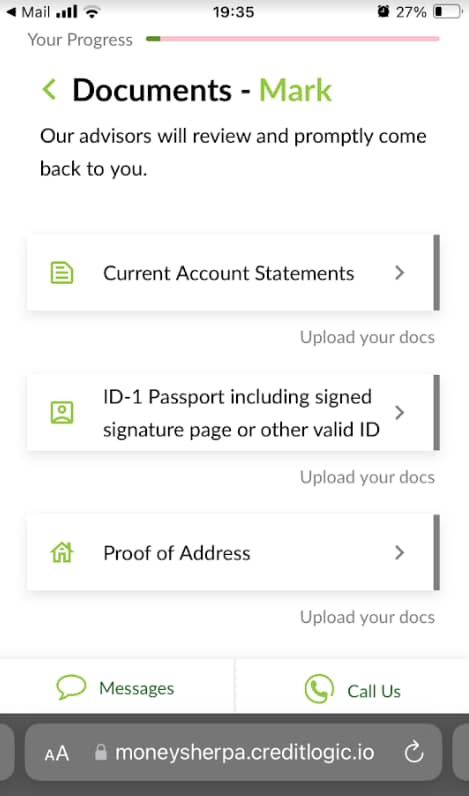Expand ID-1 Passport row arrow

399,413
